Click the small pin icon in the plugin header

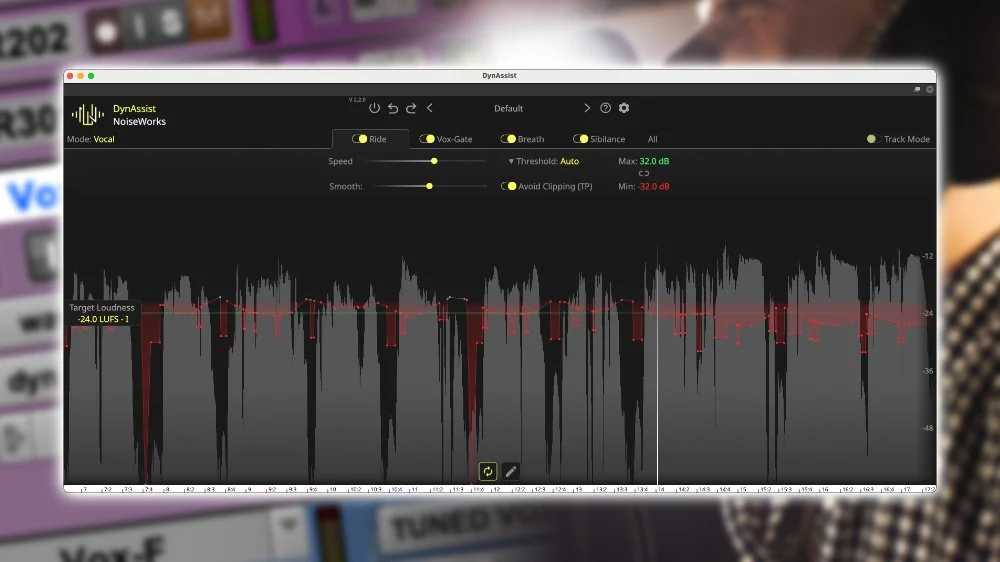click(917, 90)
